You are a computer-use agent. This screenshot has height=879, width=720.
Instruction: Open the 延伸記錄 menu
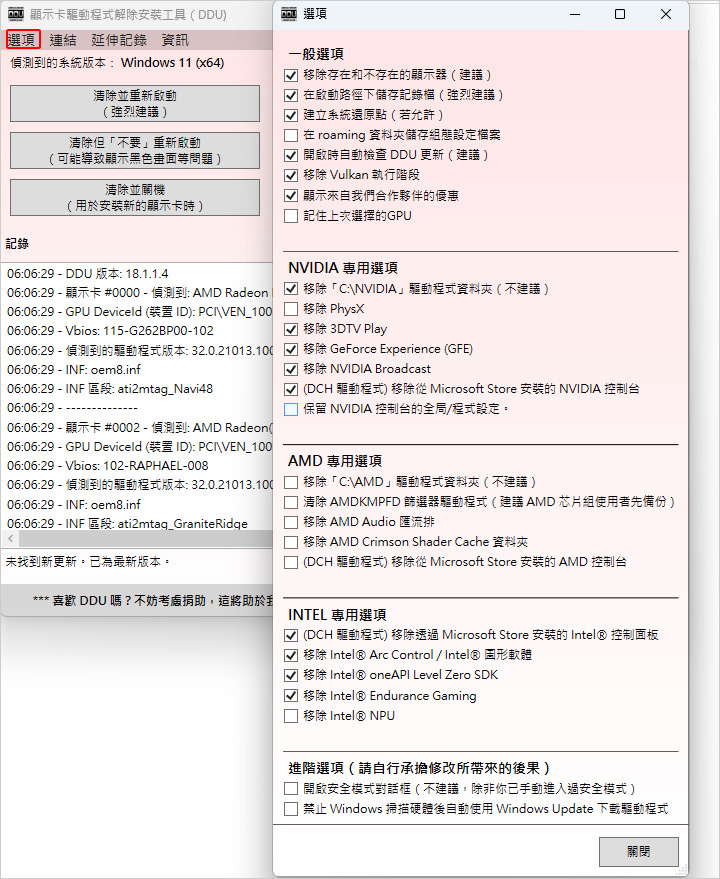point(119,40)
